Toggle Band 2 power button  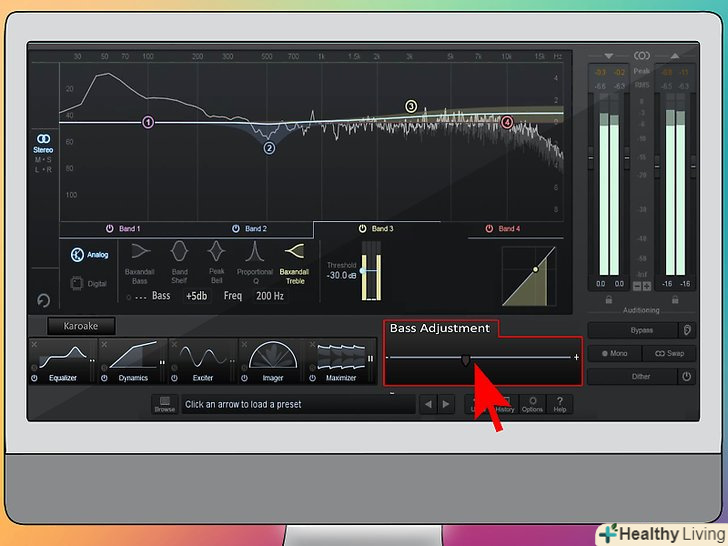[236, 228]
